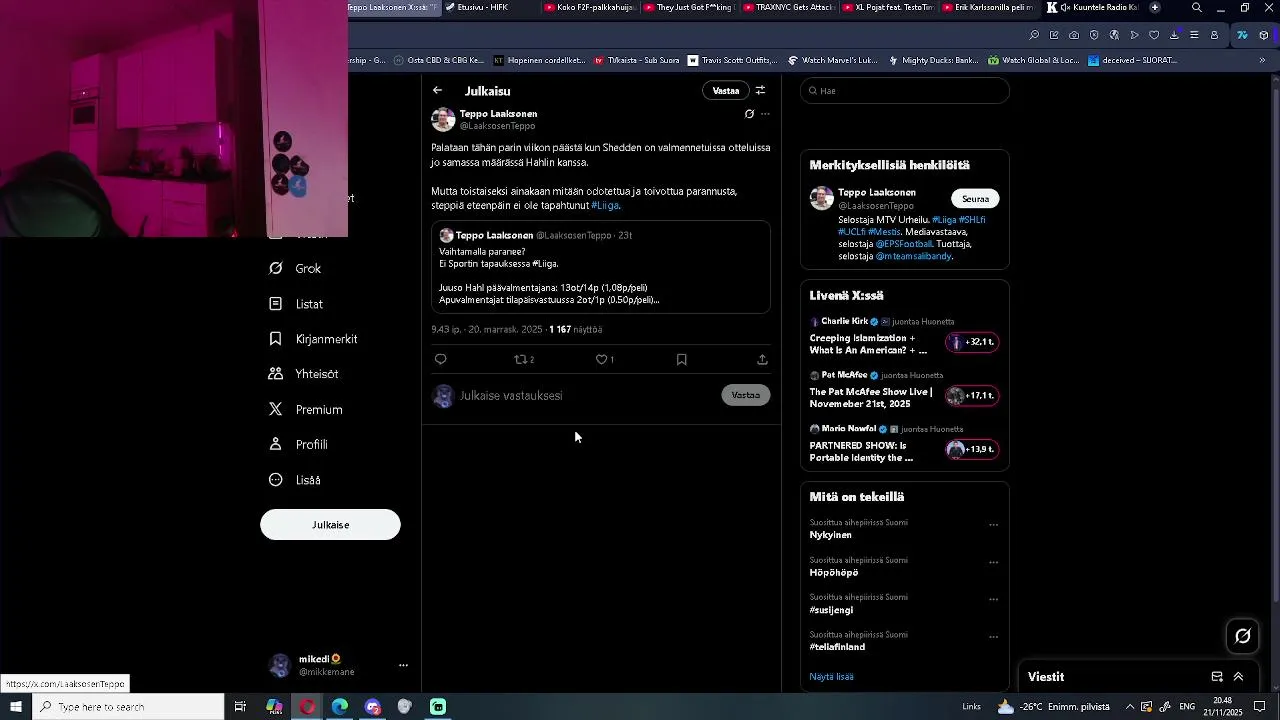Open Microsoft Edge from taskbar
This screenshot has height=720, width=1280.
tap(340, 707)
